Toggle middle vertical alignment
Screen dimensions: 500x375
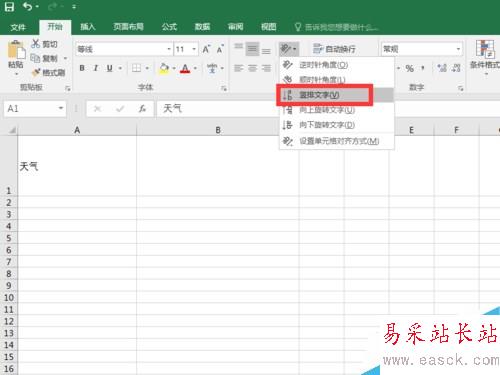[252, 49]
